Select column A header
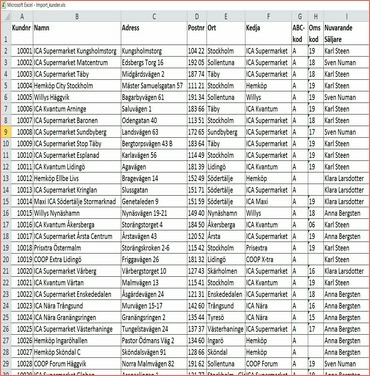 tap(22, 16)
